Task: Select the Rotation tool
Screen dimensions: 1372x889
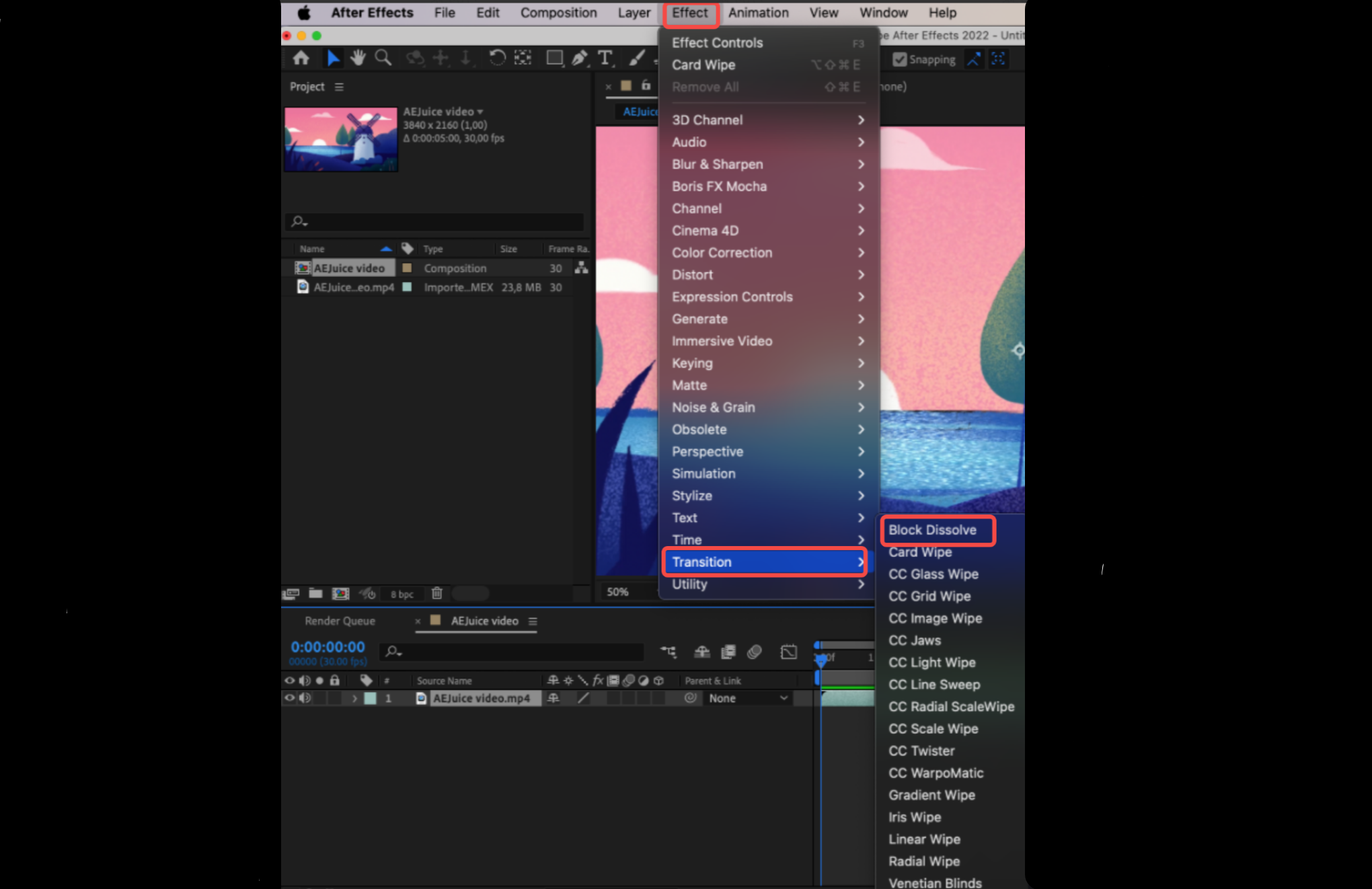Action: pos(497,58)
